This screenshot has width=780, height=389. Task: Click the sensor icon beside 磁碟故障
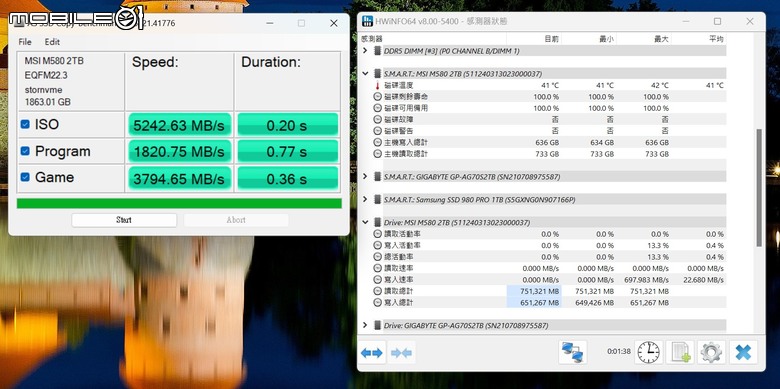click(x=378, y=120)
